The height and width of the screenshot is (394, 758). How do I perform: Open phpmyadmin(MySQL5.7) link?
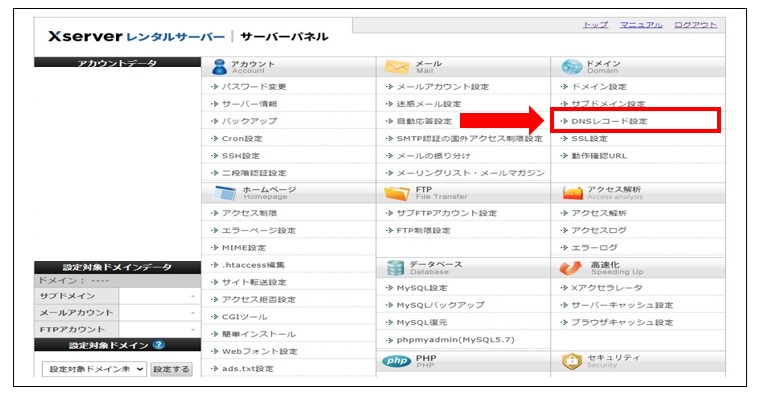[455, 340]
